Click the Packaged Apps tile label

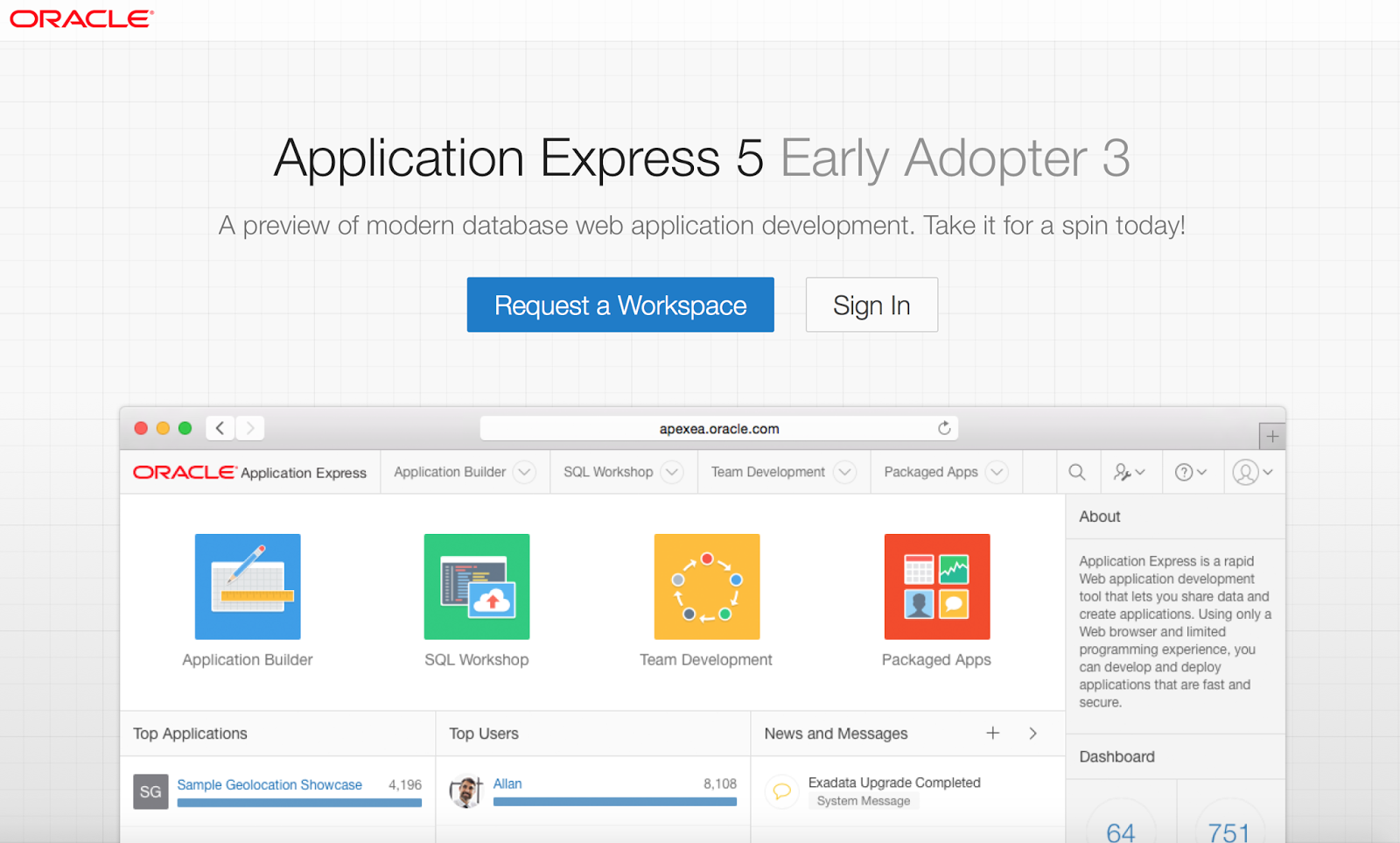(936, 660)
